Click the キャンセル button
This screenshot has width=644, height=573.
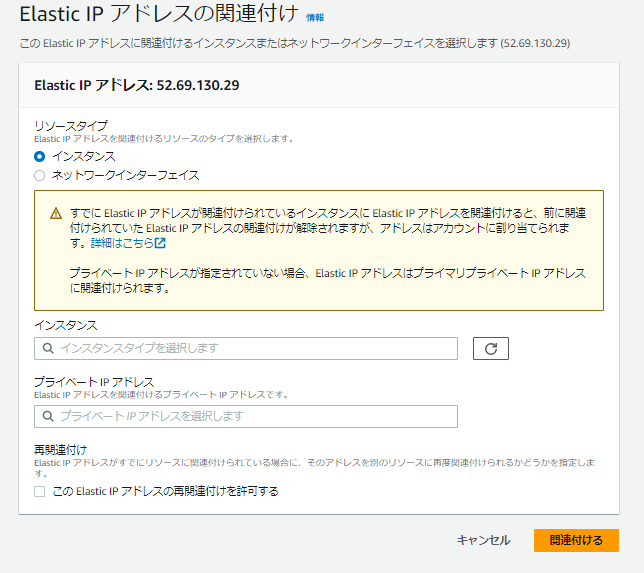click(483, 540)
